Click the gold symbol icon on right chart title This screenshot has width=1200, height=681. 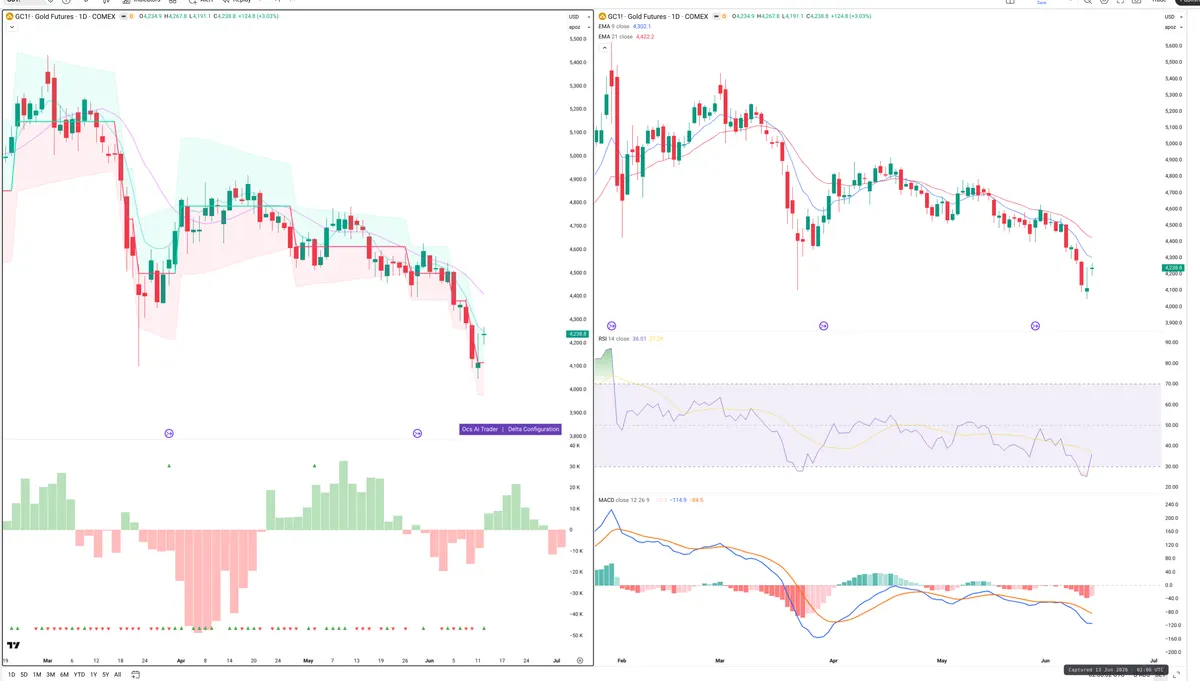[602, 17]
